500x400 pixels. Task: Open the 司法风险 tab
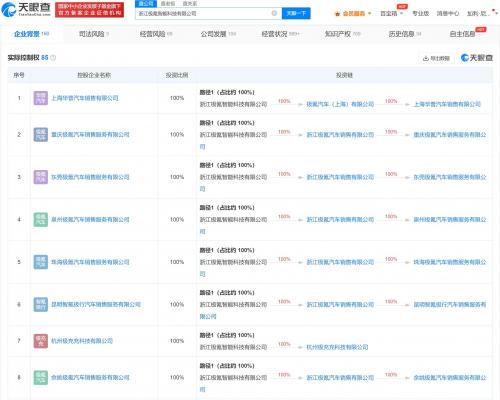(94, 34)
